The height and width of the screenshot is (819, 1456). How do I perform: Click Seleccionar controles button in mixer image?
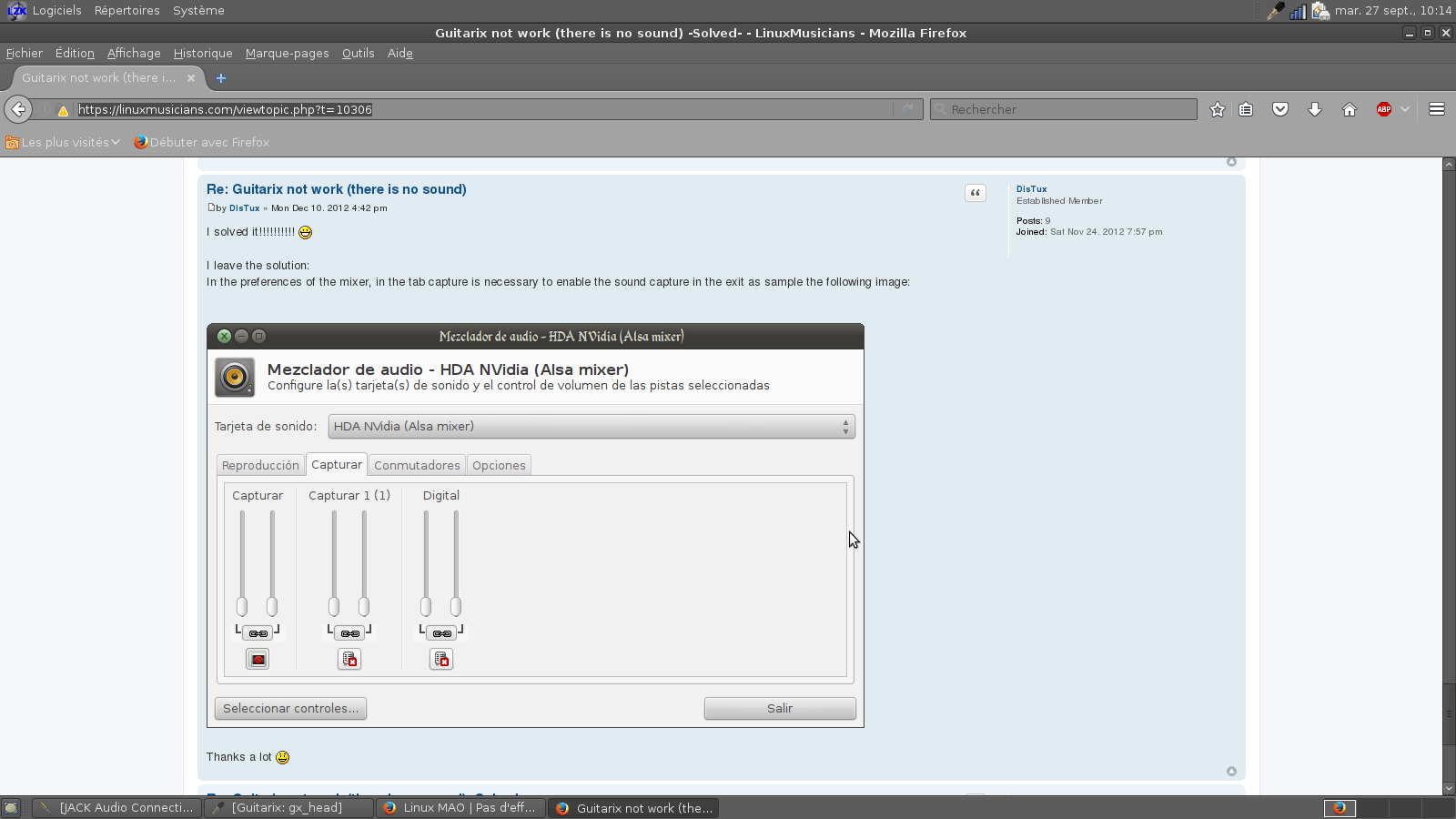(290, 708)
